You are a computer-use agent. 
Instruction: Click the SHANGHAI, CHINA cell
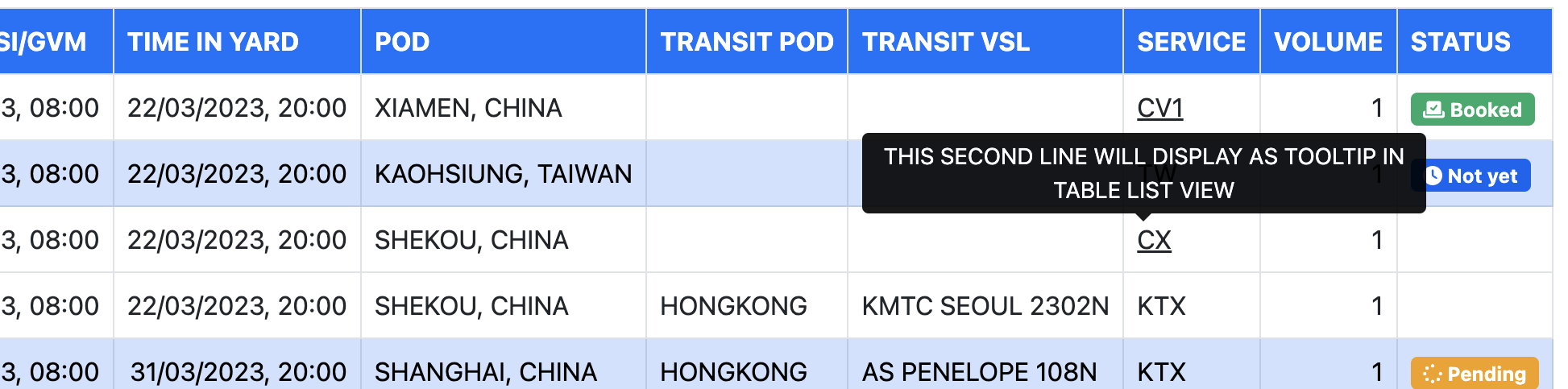point(485,372)
